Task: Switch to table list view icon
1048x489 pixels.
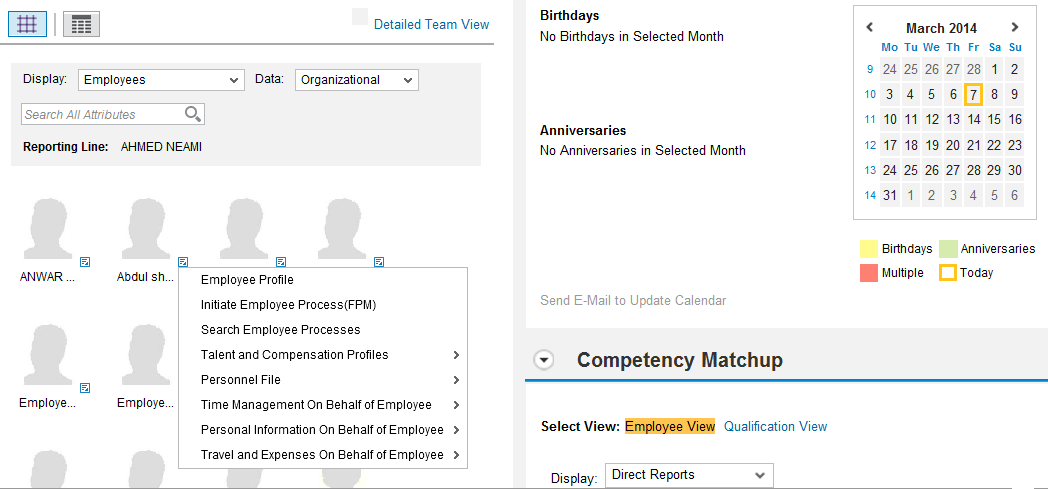Action: pyautogui.click(x=81, y=25)
